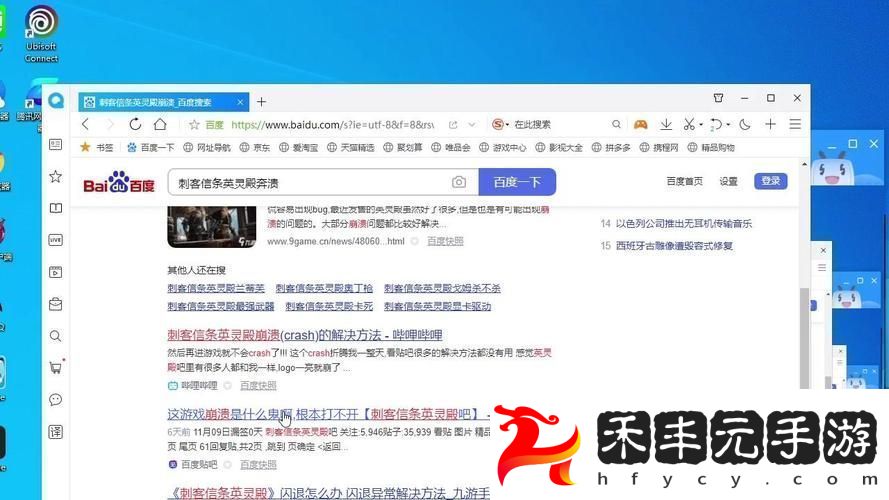Open the skin shirt icon in title bar
The image size is (889, 500).
click(x=718, y=98)
